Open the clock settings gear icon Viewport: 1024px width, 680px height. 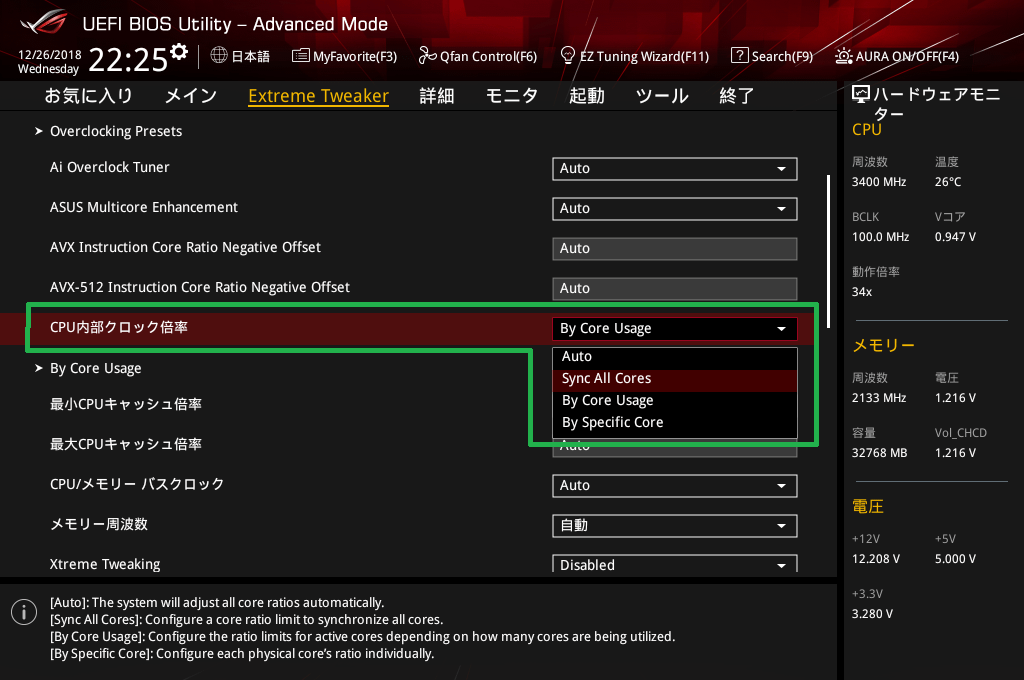pyautogui.click(x=179, y=52)
